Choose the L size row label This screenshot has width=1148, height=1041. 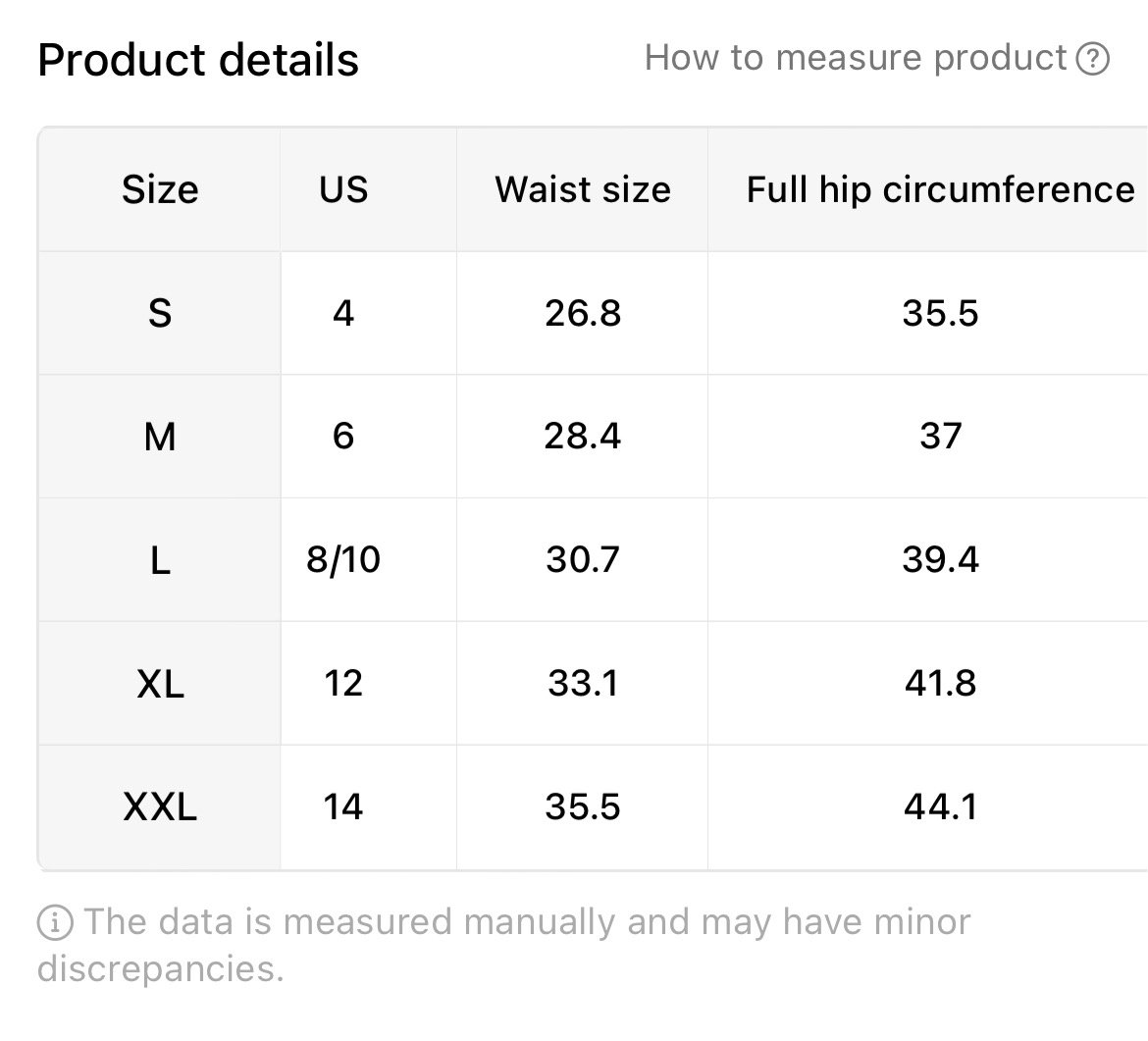[160, 560]
